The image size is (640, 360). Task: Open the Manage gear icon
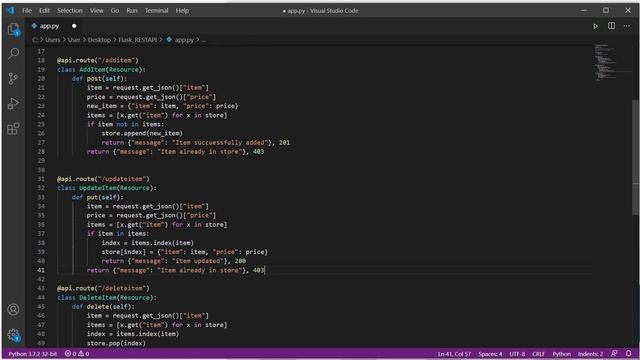13,335
